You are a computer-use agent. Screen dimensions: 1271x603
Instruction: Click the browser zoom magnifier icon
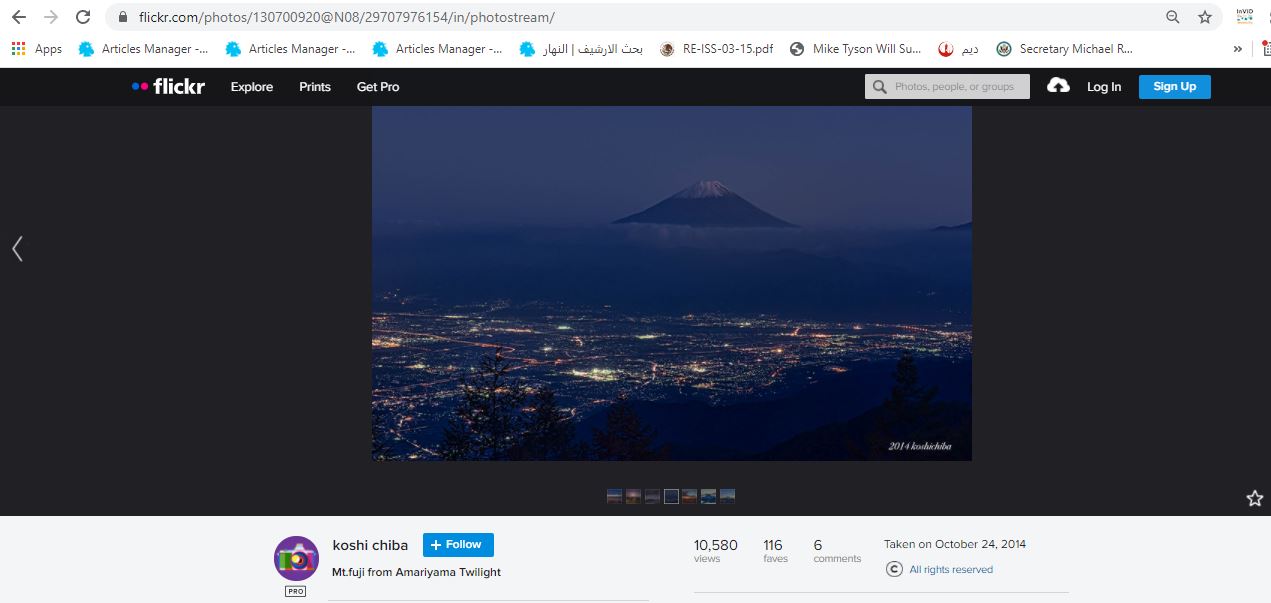pyautogui.click(x=1173, y=17)
